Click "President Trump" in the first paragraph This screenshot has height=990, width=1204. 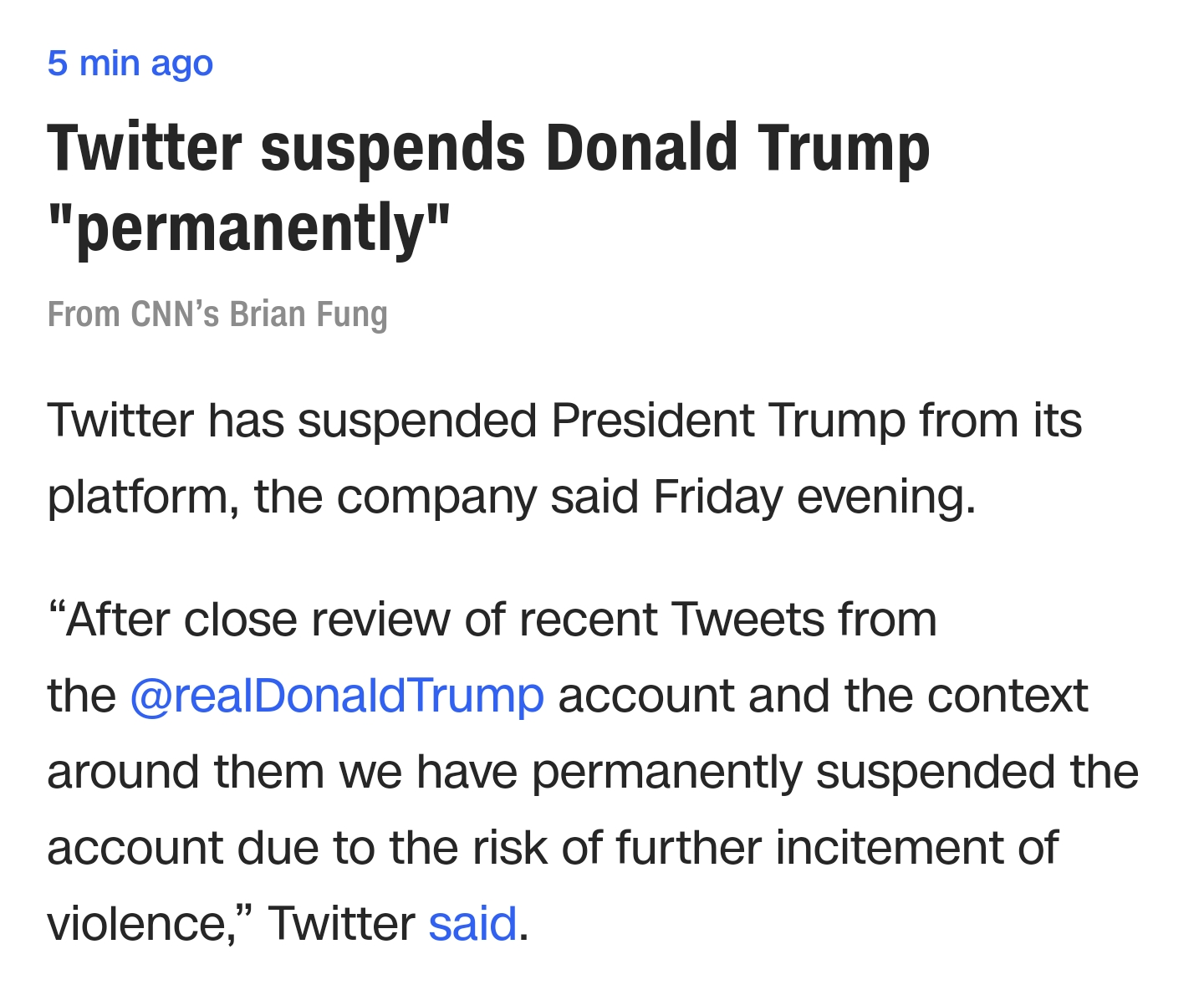pyautogui.click(x=727, y=420)
